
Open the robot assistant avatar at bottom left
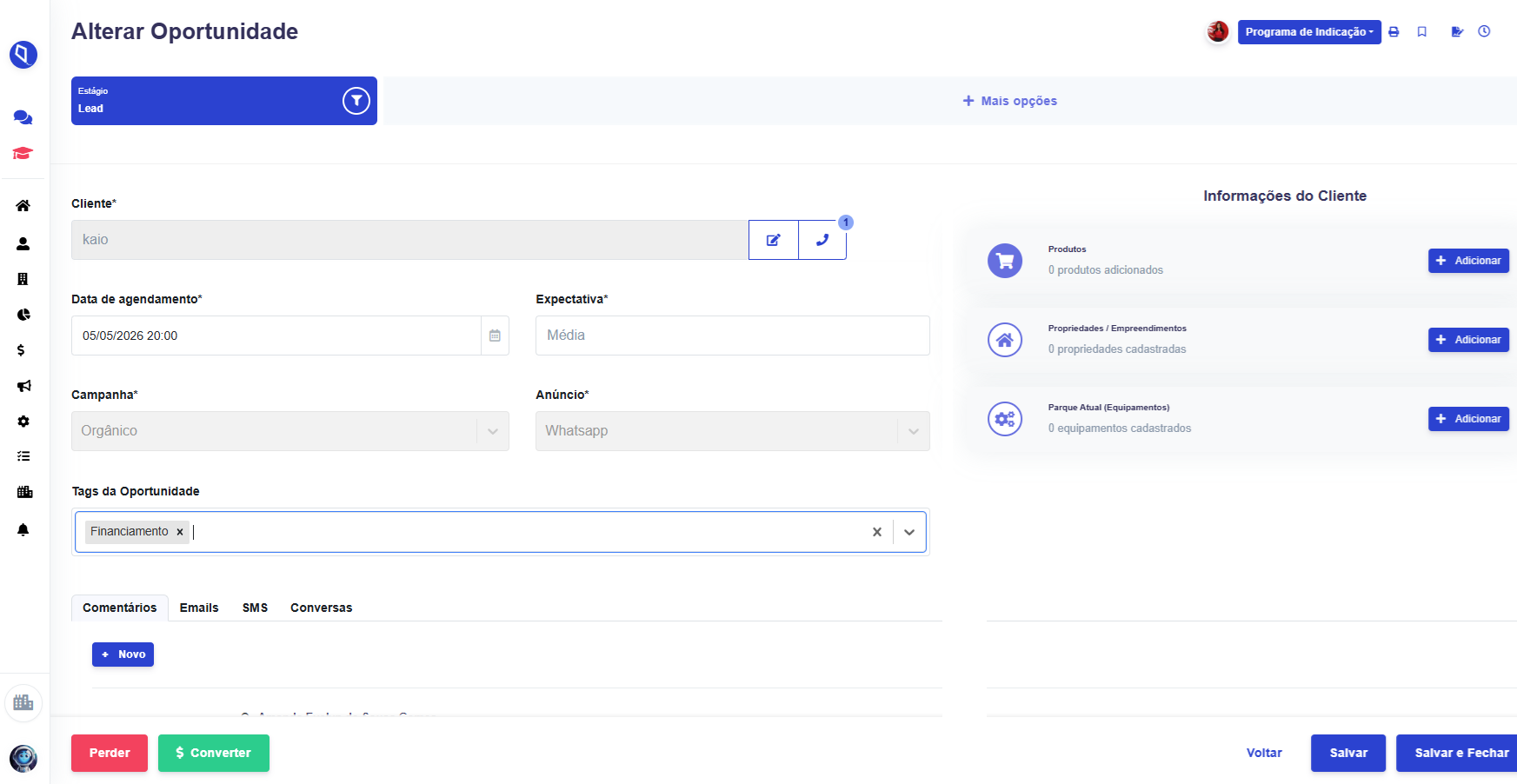coord(23,759)
